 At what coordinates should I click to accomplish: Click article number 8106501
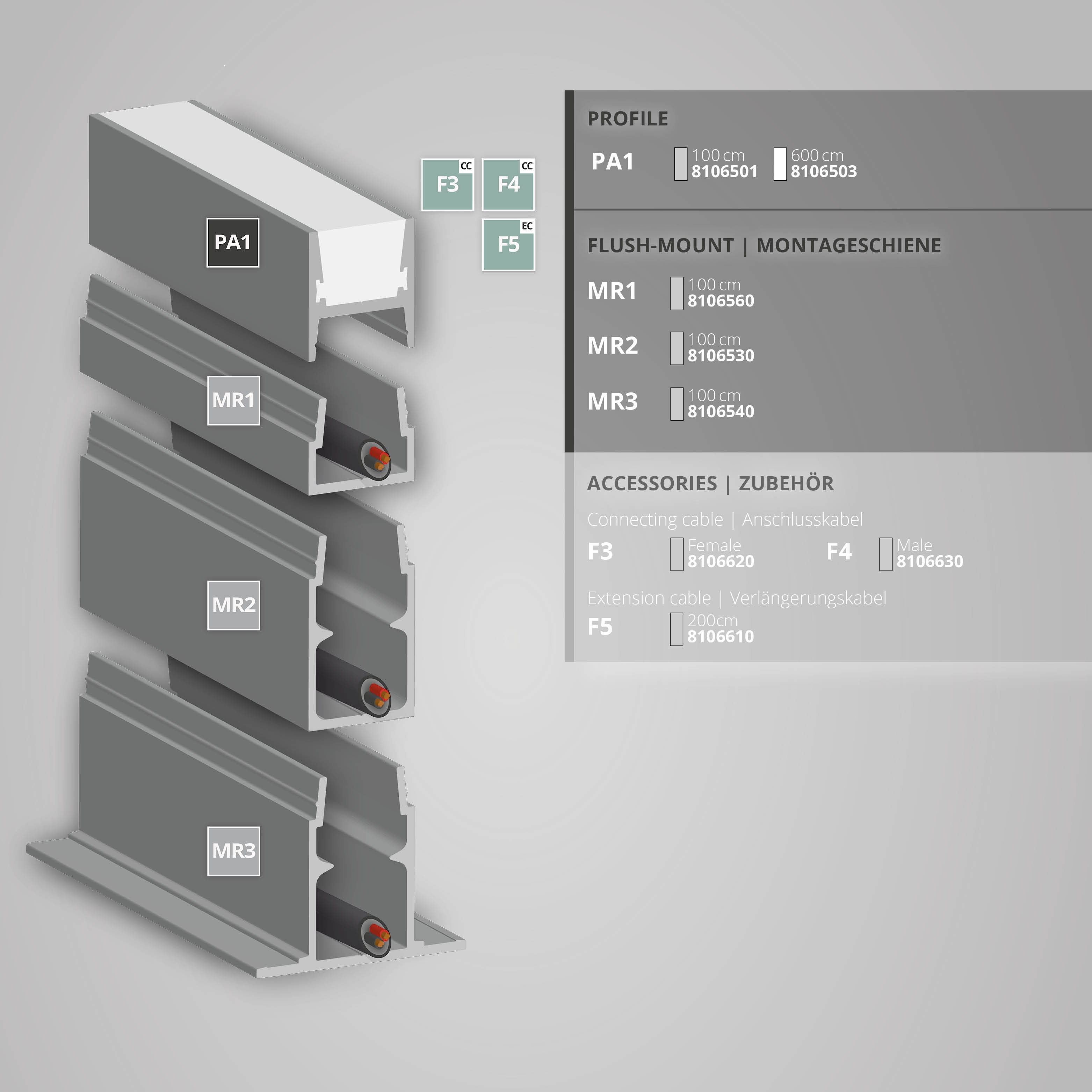click(x=724, y=172)
